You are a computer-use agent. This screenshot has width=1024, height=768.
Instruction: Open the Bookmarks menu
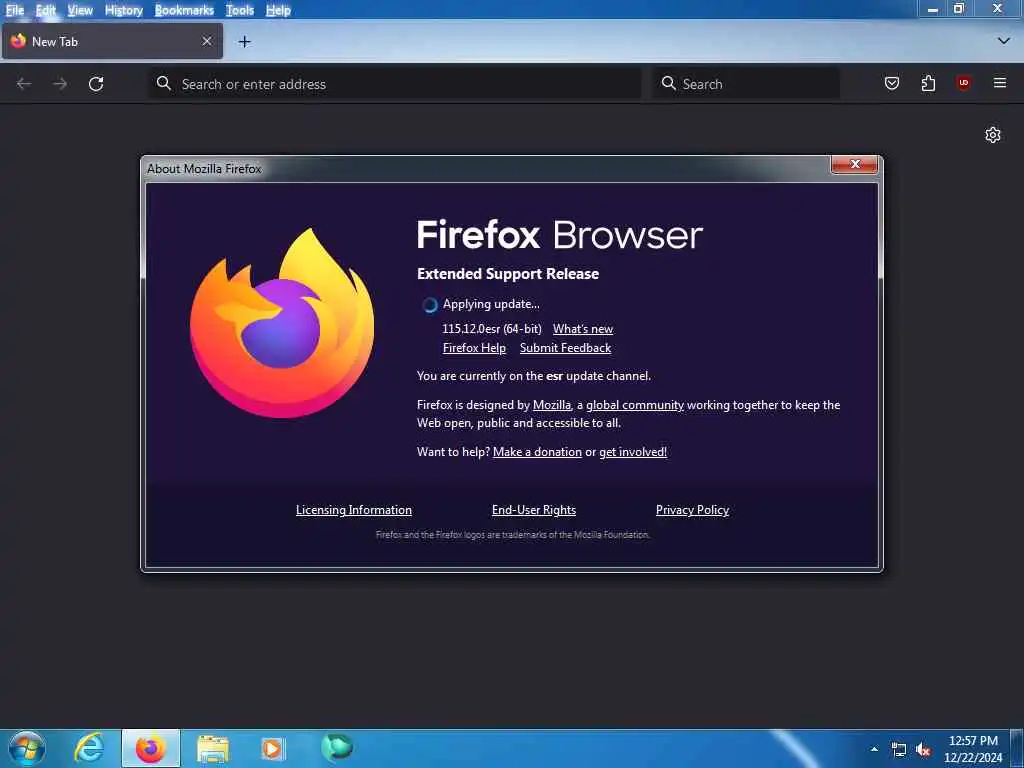[x=184, y=10]
